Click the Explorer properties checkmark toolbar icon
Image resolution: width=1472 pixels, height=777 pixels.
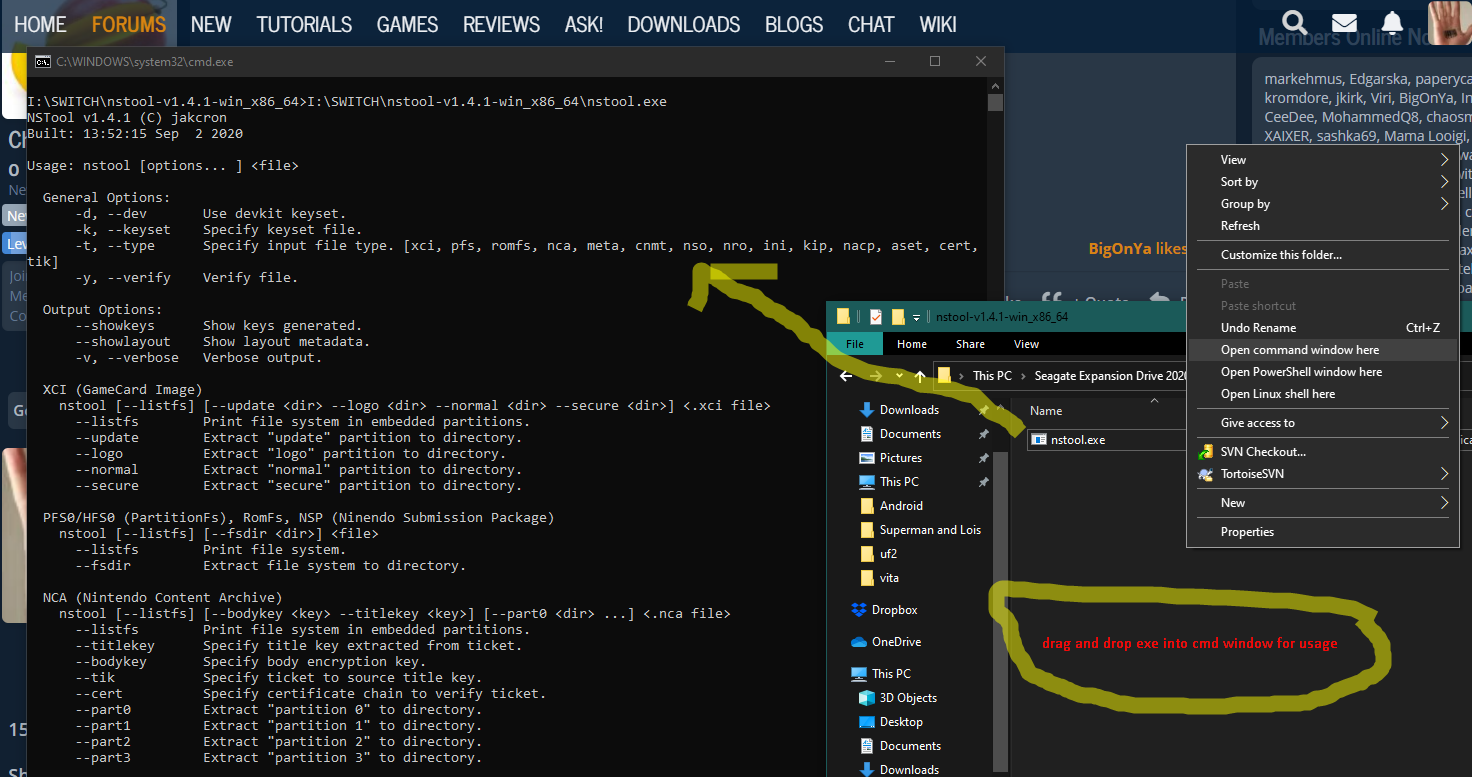[x=874, y=316]
